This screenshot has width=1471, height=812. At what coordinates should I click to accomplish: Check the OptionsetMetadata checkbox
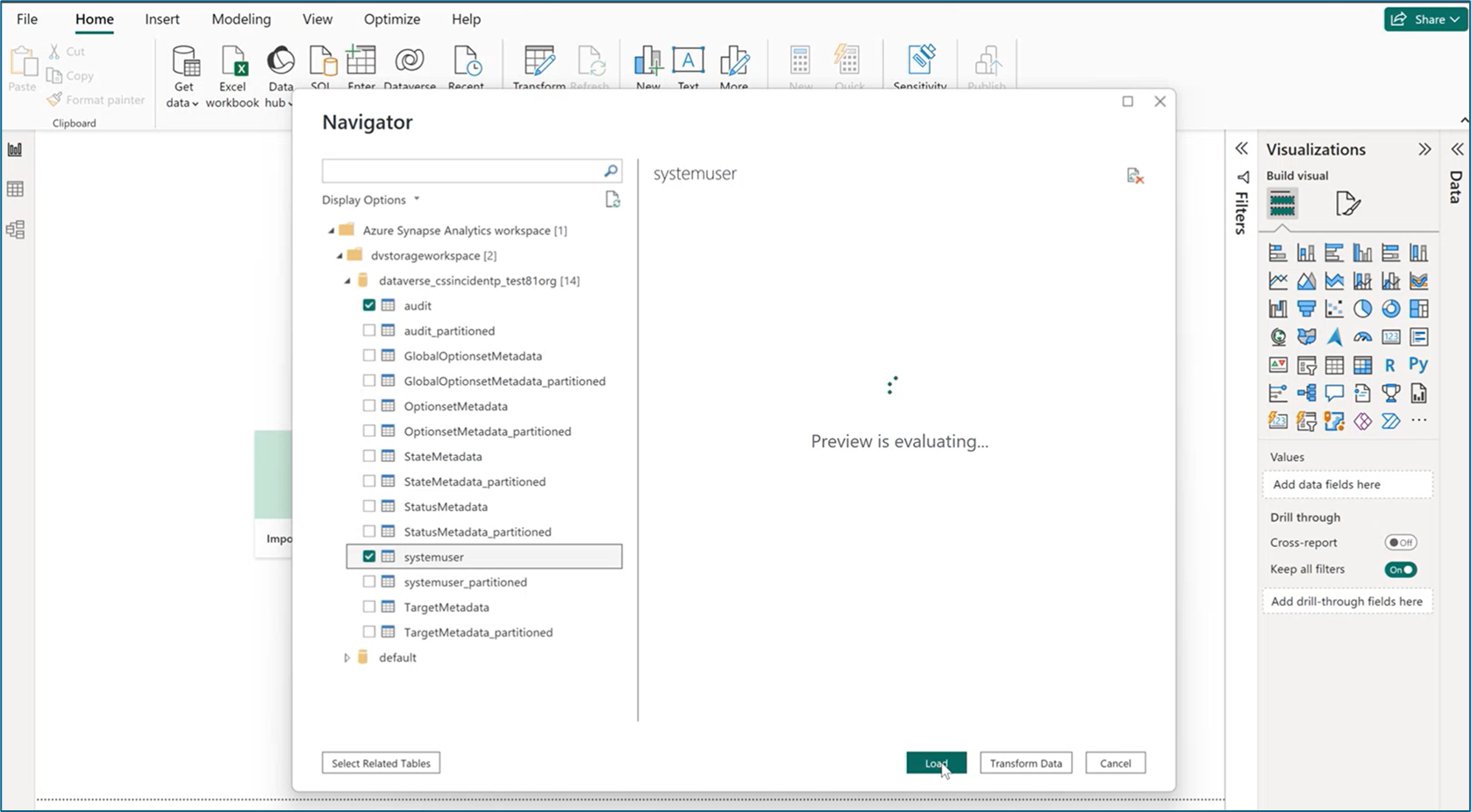pyautogui.click(x=369, y=406)
